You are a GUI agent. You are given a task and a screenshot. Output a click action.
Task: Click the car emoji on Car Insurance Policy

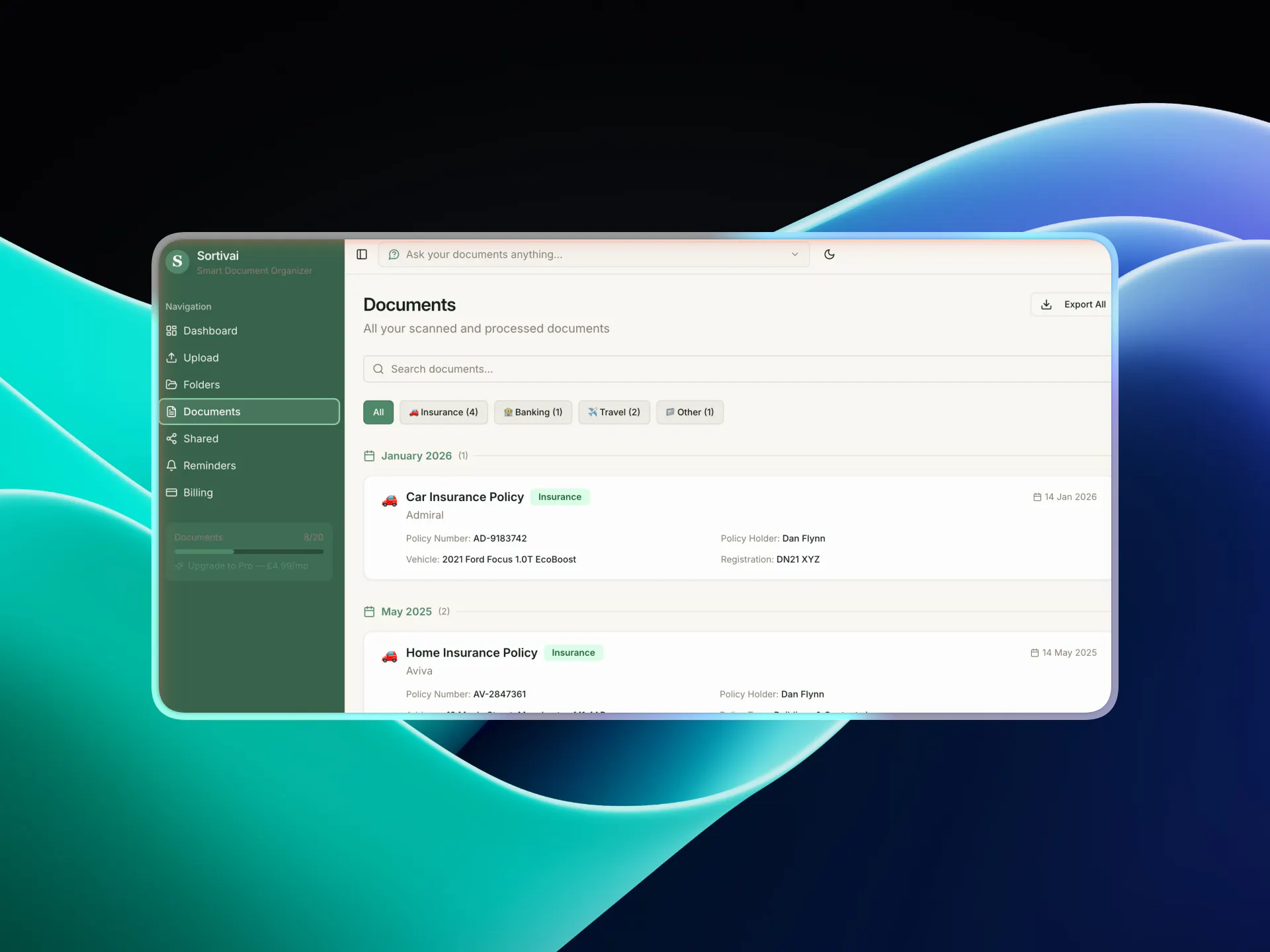[x=390, y=500]
